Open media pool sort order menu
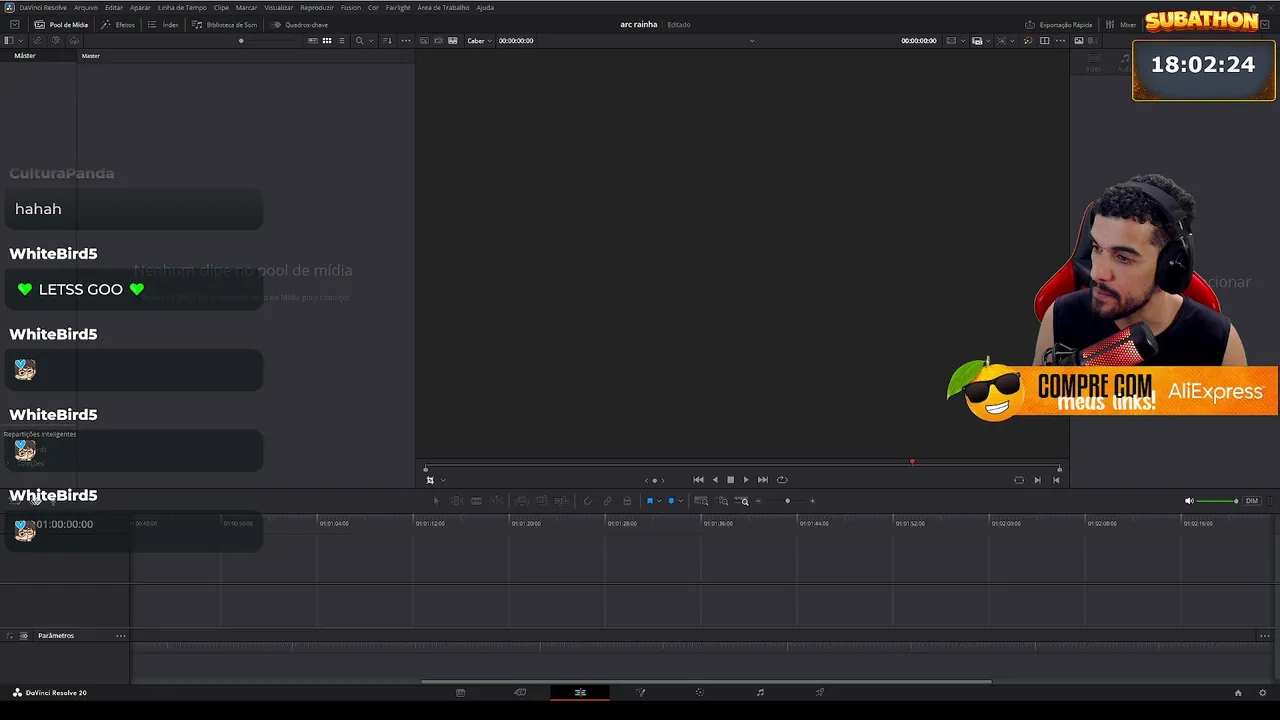Image resolution: width=1280 pixels, height=720 pixels. 388,41
